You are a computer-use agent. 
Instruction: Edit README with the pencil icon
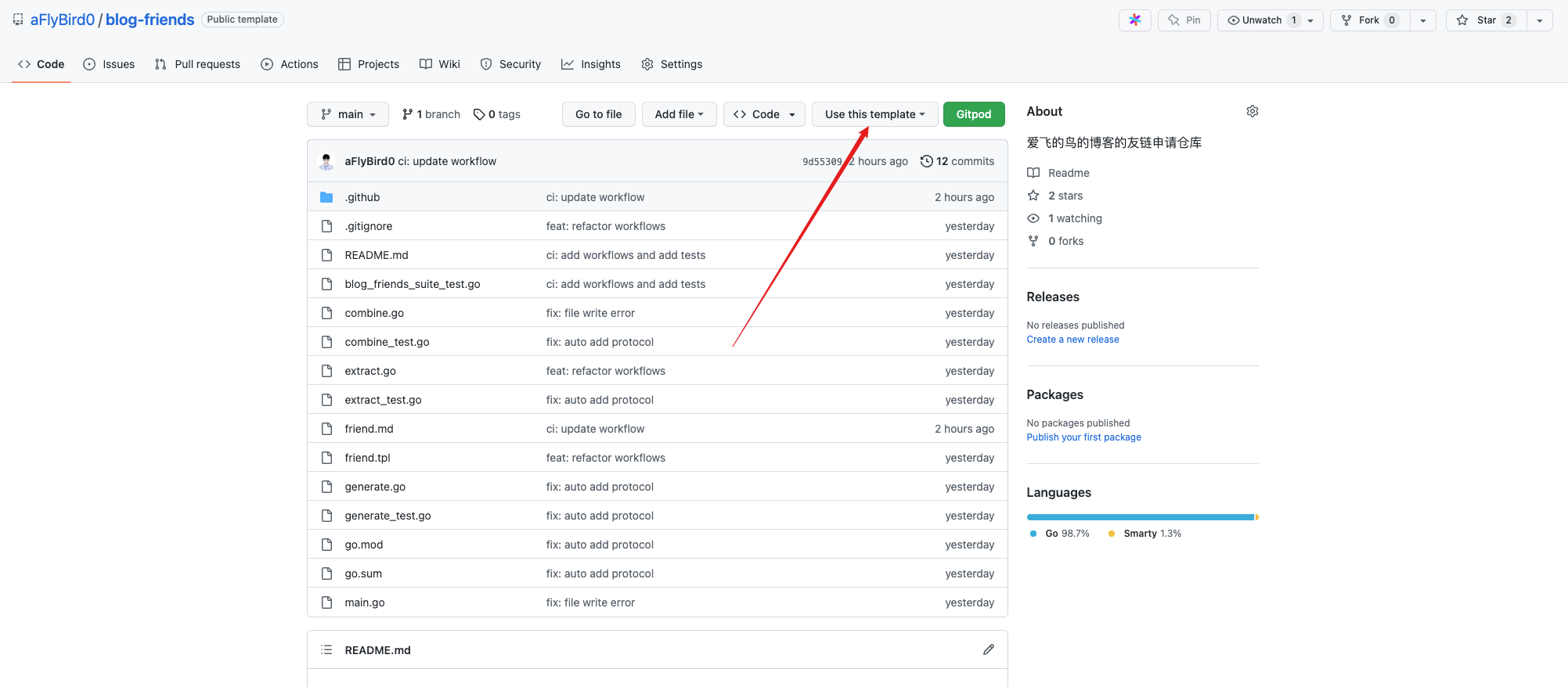tap(989, 649)
